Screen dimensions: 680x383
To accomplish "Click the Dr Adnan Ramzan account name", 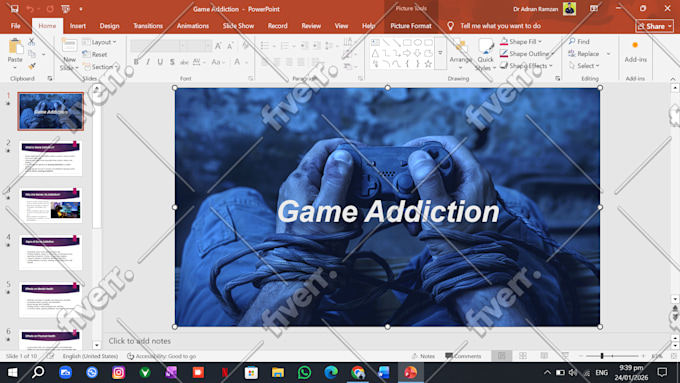I will pos(535,9).
